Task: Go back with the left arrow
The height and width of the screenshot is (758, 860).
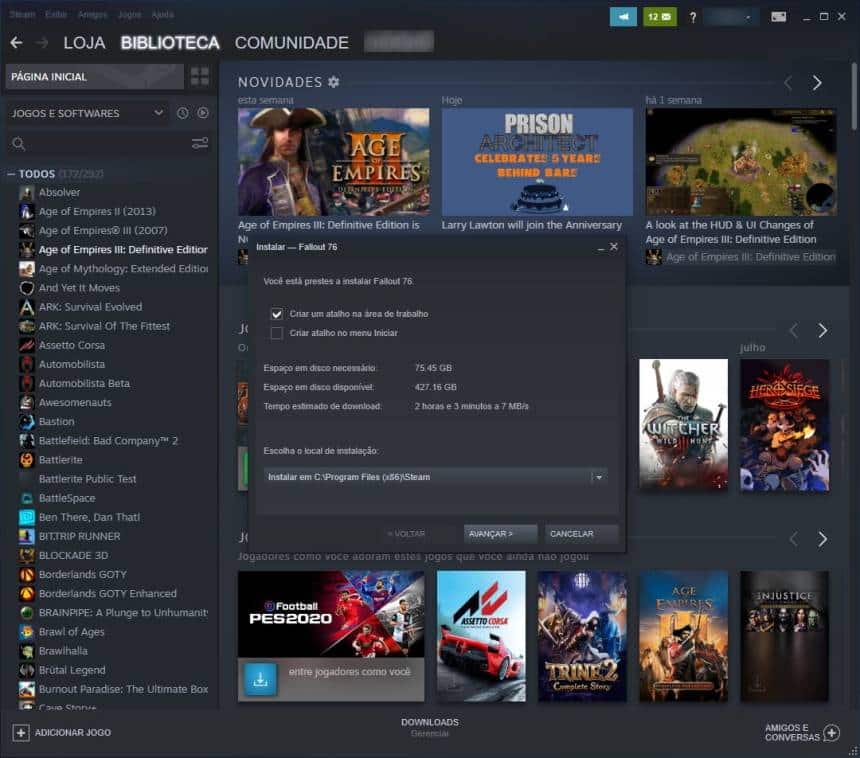Action: pyautogui.click(x=16, y=43)
